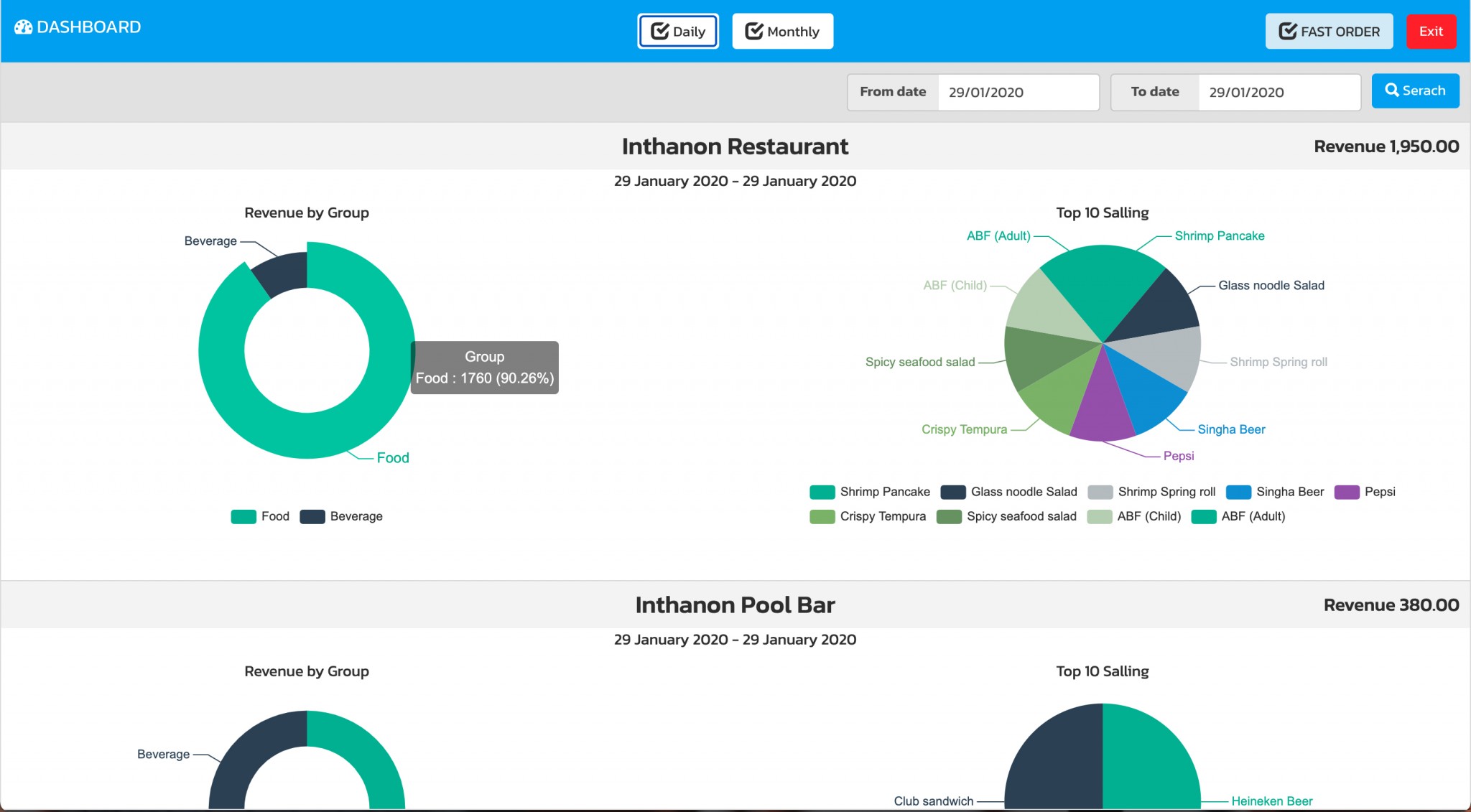Click the dashboard gauge icon
The height and width of the screenshot is (812, 1471).
click(x=23, y=27)
